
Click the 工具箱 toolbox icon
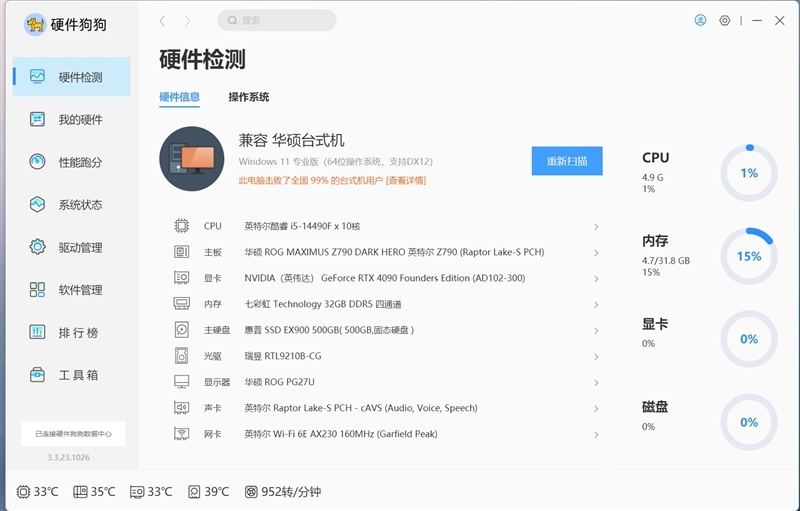(x=37, y=375)
